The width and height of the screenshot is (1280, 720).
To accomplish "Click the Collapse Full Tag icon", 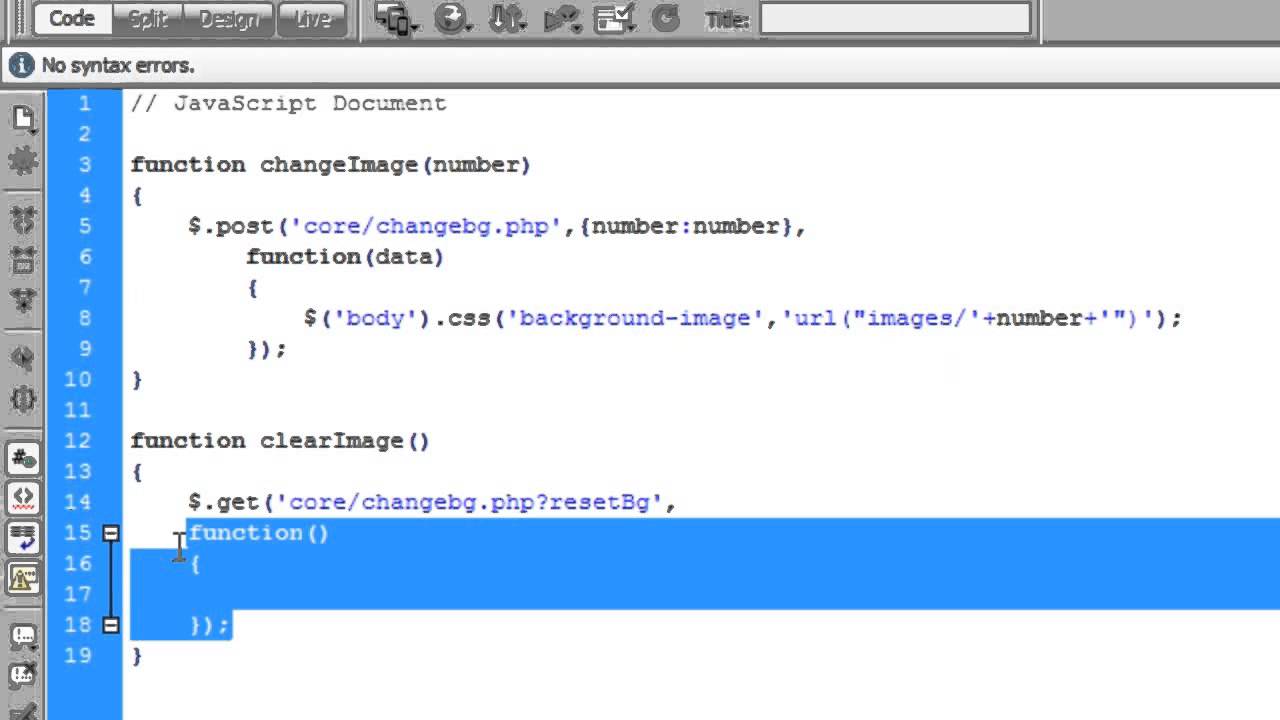I will (x=23, y=220).
